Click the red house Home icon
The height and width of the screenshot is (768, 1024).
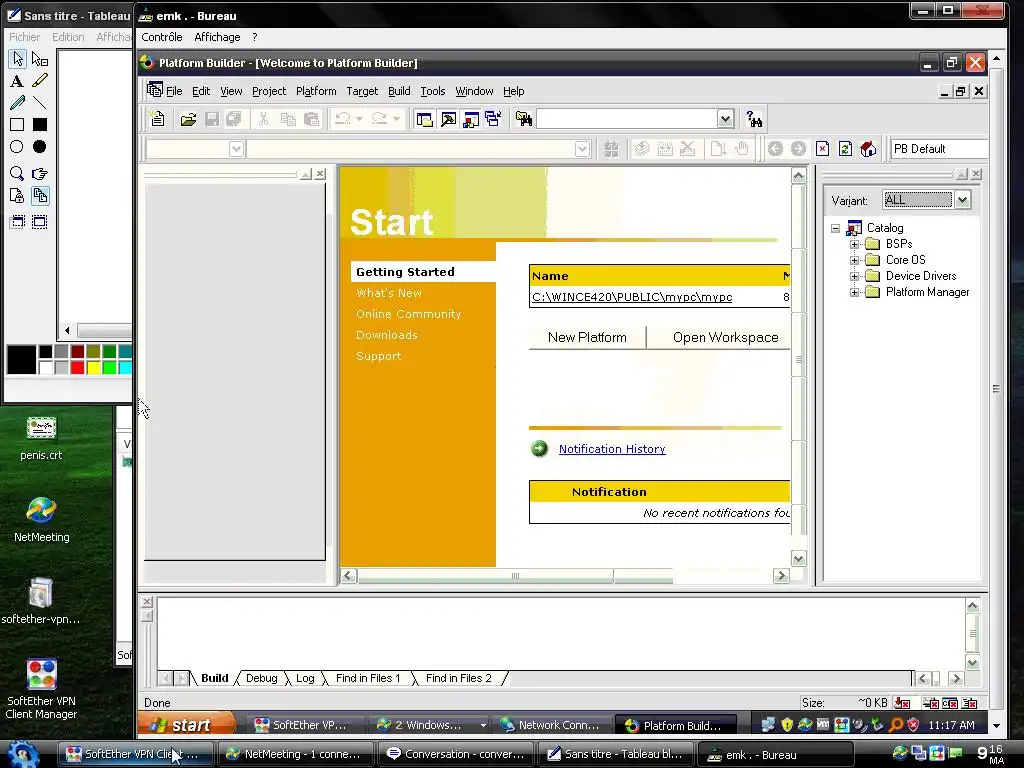[x=868, y=149]
